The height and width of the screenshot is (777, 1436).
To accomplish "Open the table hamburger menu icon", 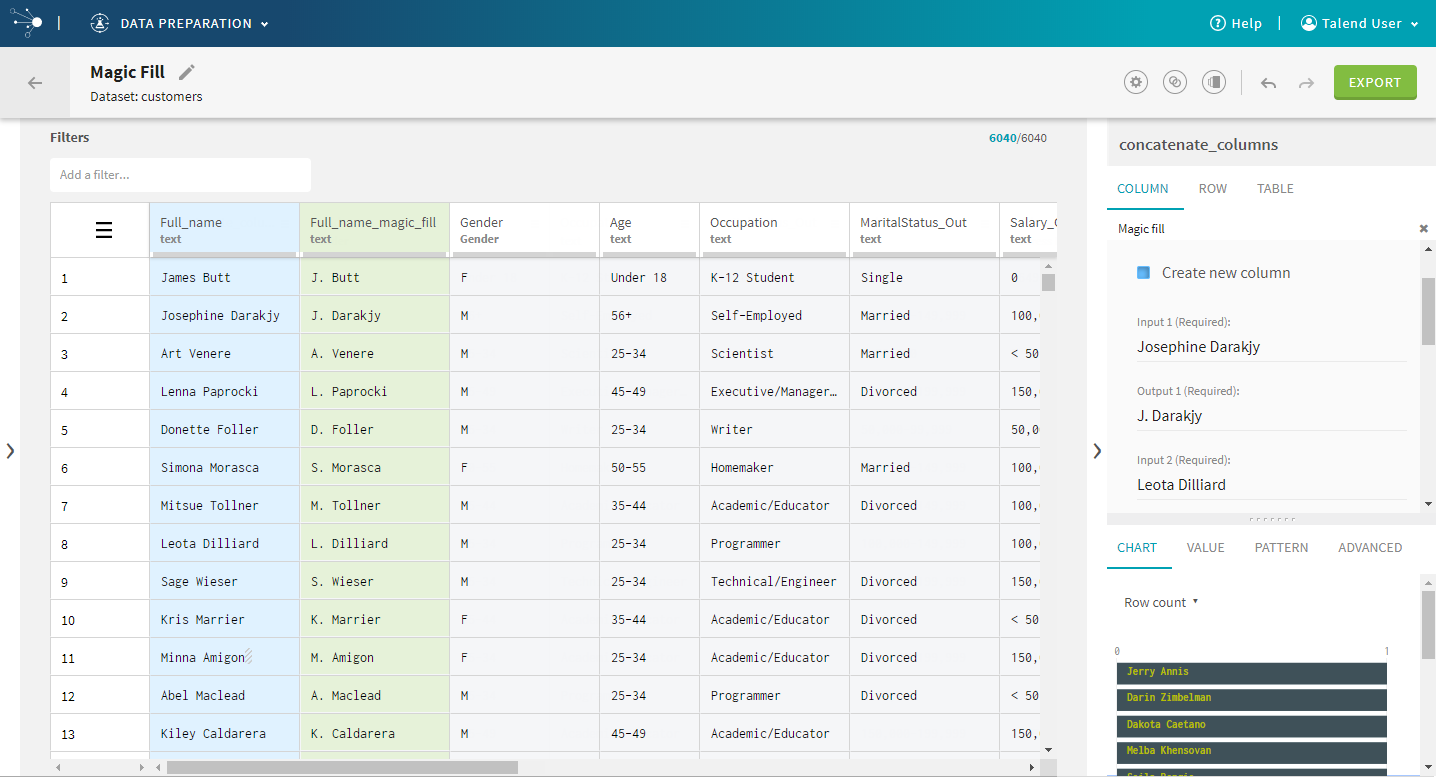I will [x=104, y=230].
